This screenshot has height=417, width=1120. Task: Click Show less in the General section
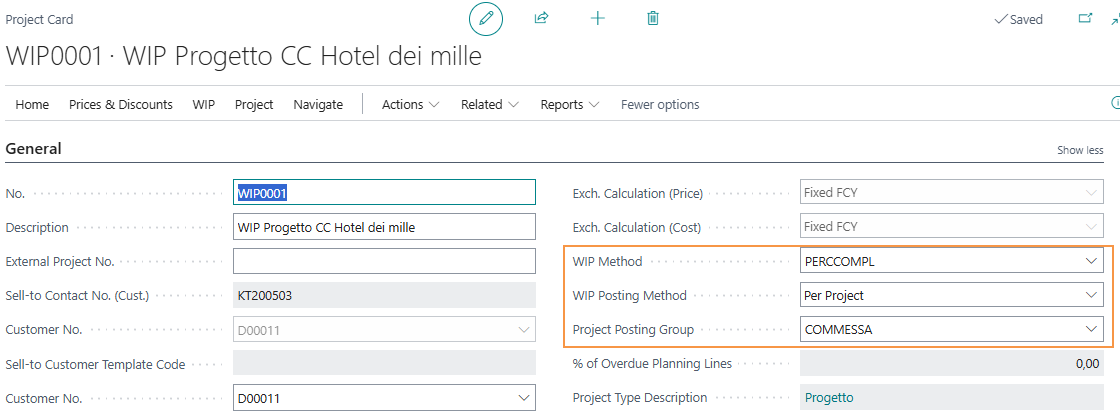point(1080,150)
